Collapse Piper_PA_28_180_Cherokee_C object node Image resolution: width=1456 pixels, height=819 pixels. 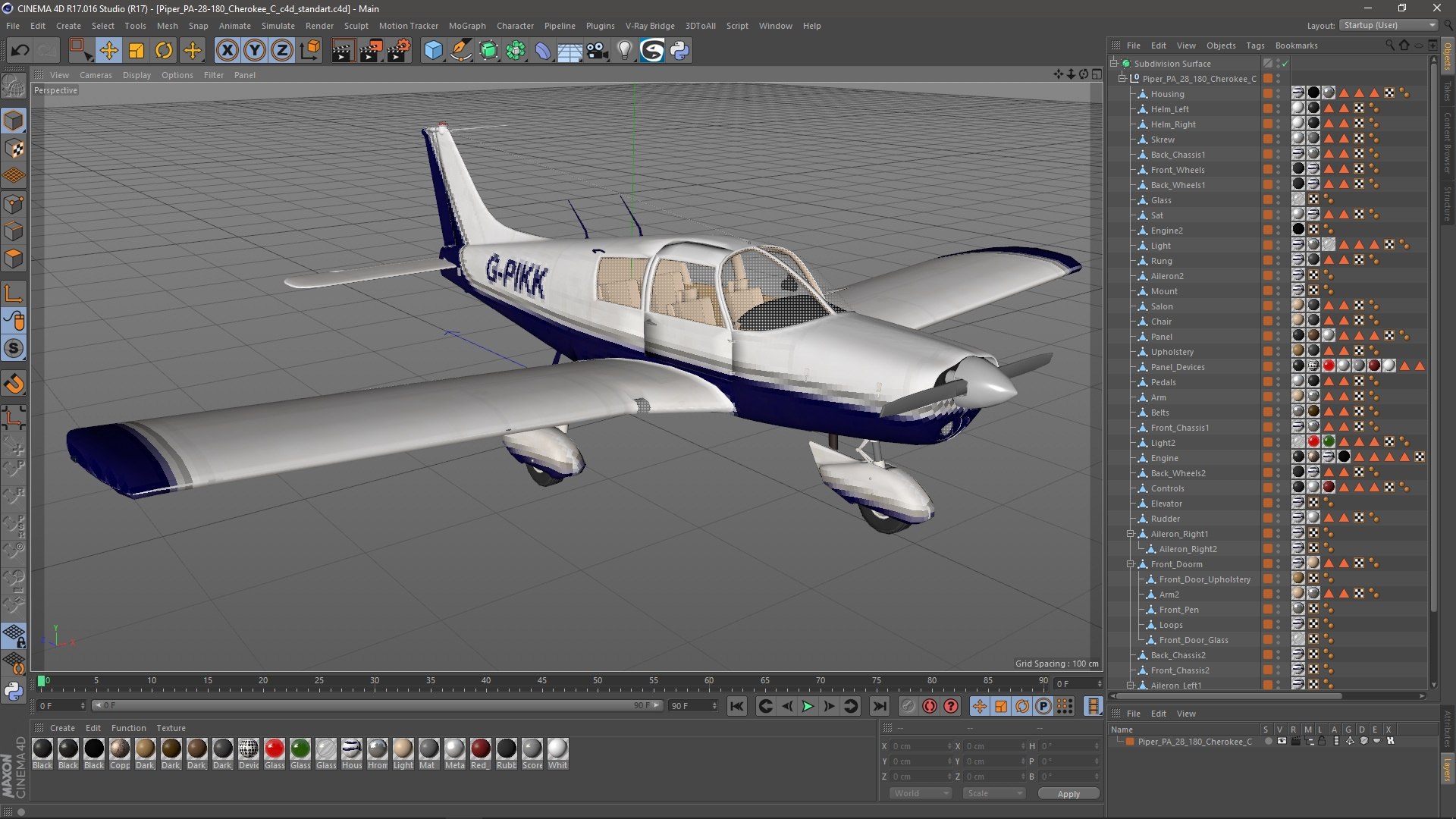click(1122, 79)
